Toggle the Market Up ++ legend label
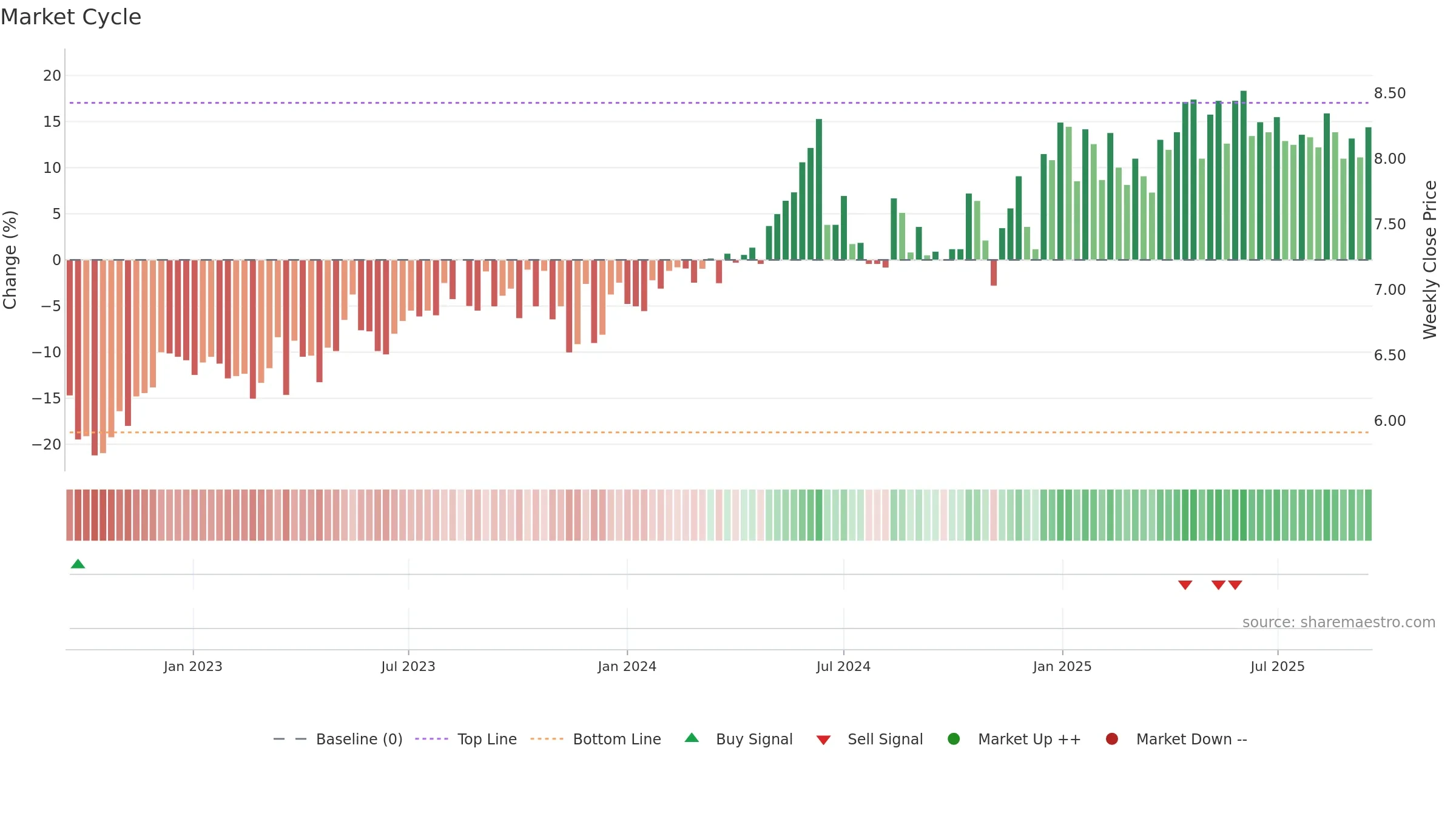The height and width of the screenshot is (819, 1456). [x=1030, y=739]
